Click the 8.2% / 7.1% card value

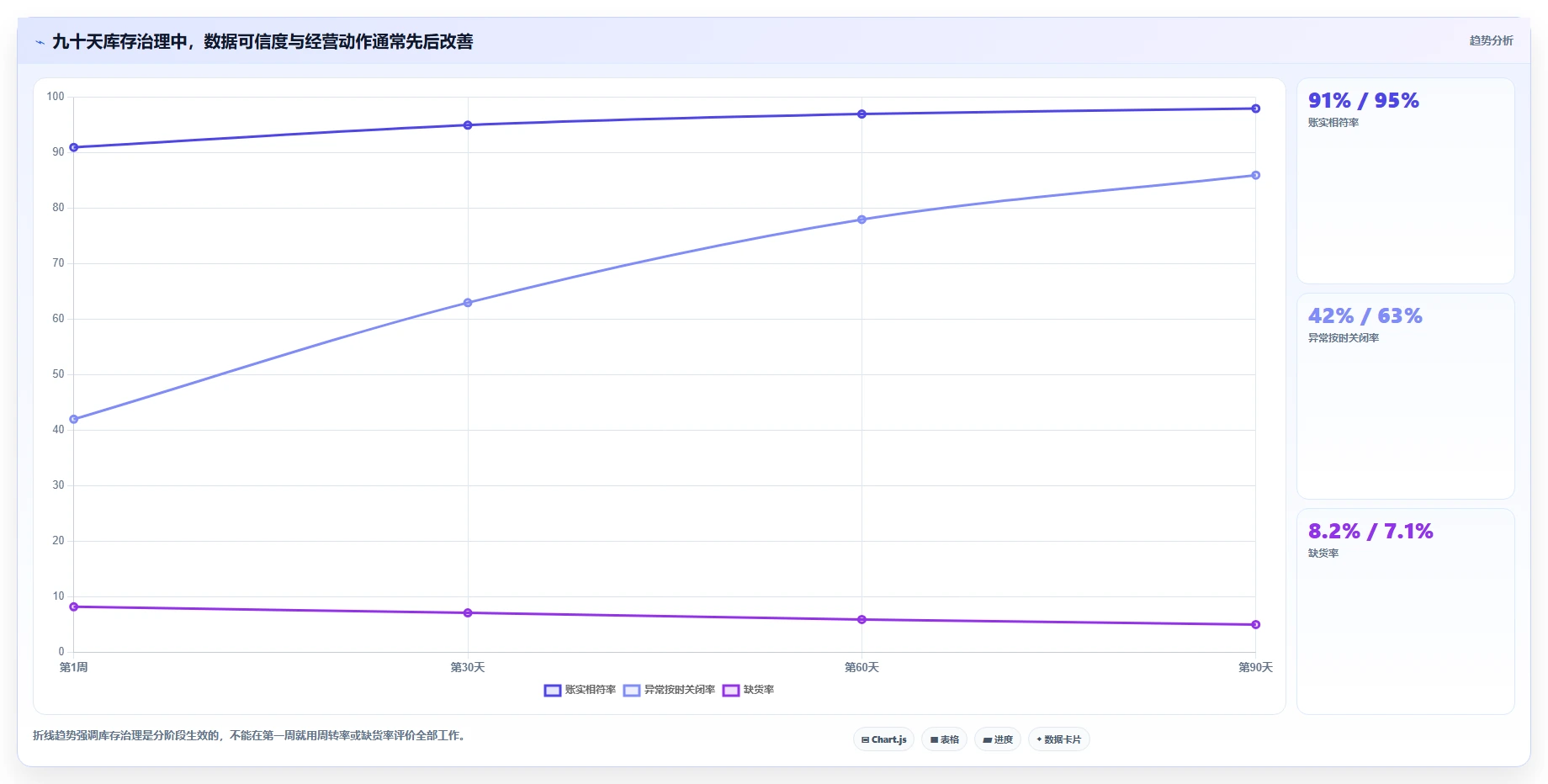[x=1370, y=532]
